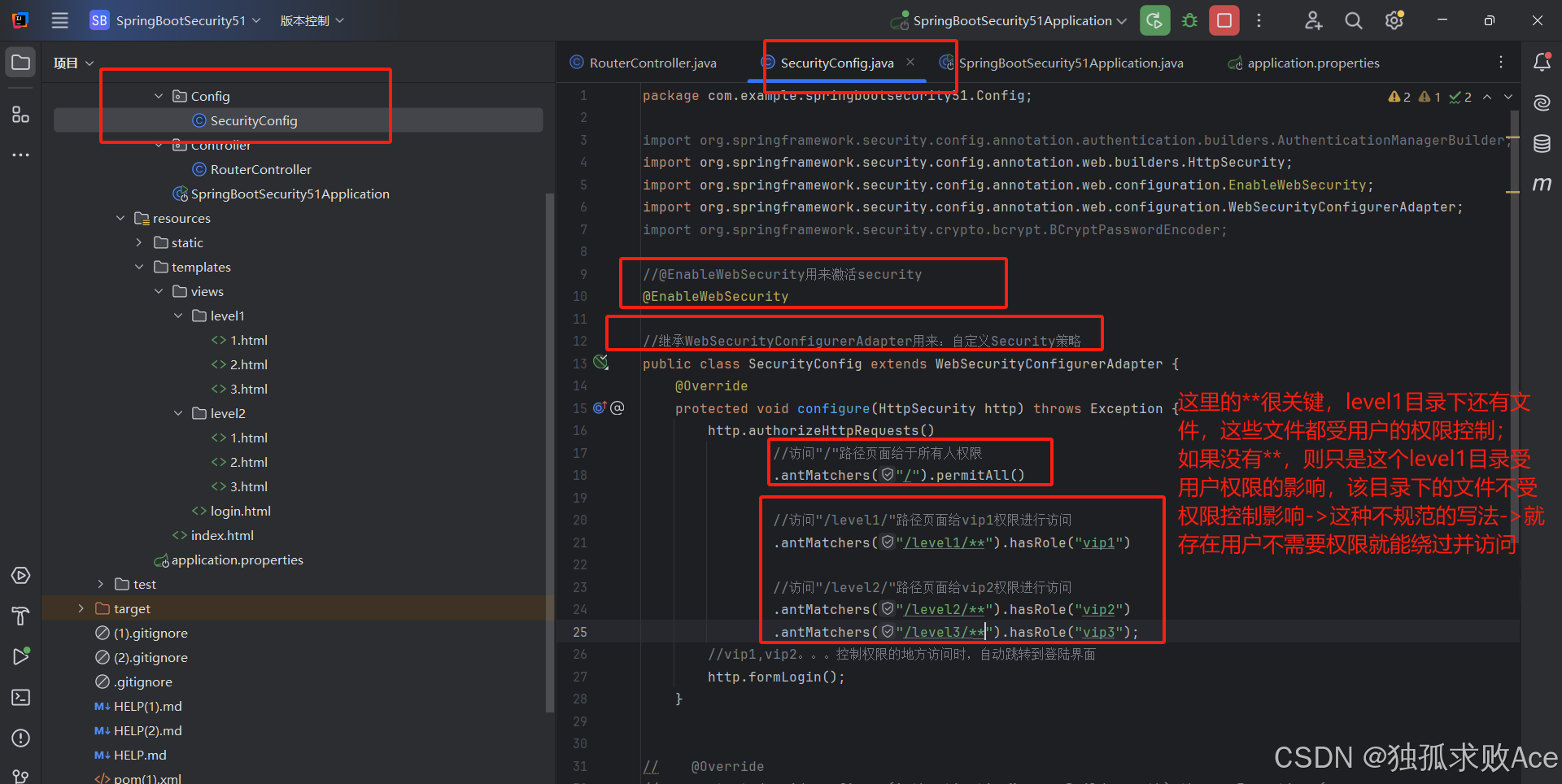Open the Build hammer tool window
The image size is (1562, 784).
coord(21,616)
